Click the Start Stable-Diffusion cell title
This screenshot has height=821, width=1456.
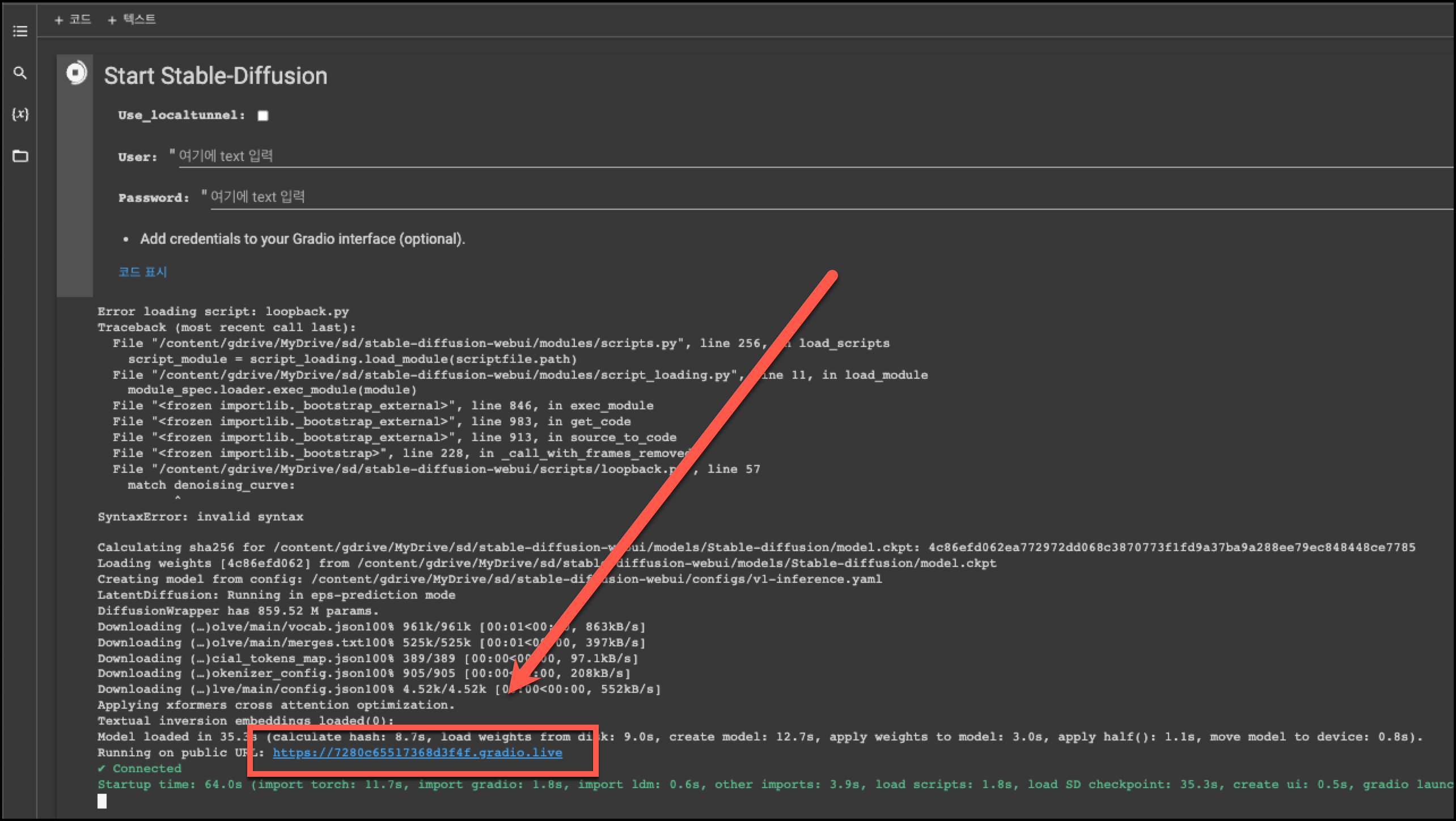coord(215,76)
